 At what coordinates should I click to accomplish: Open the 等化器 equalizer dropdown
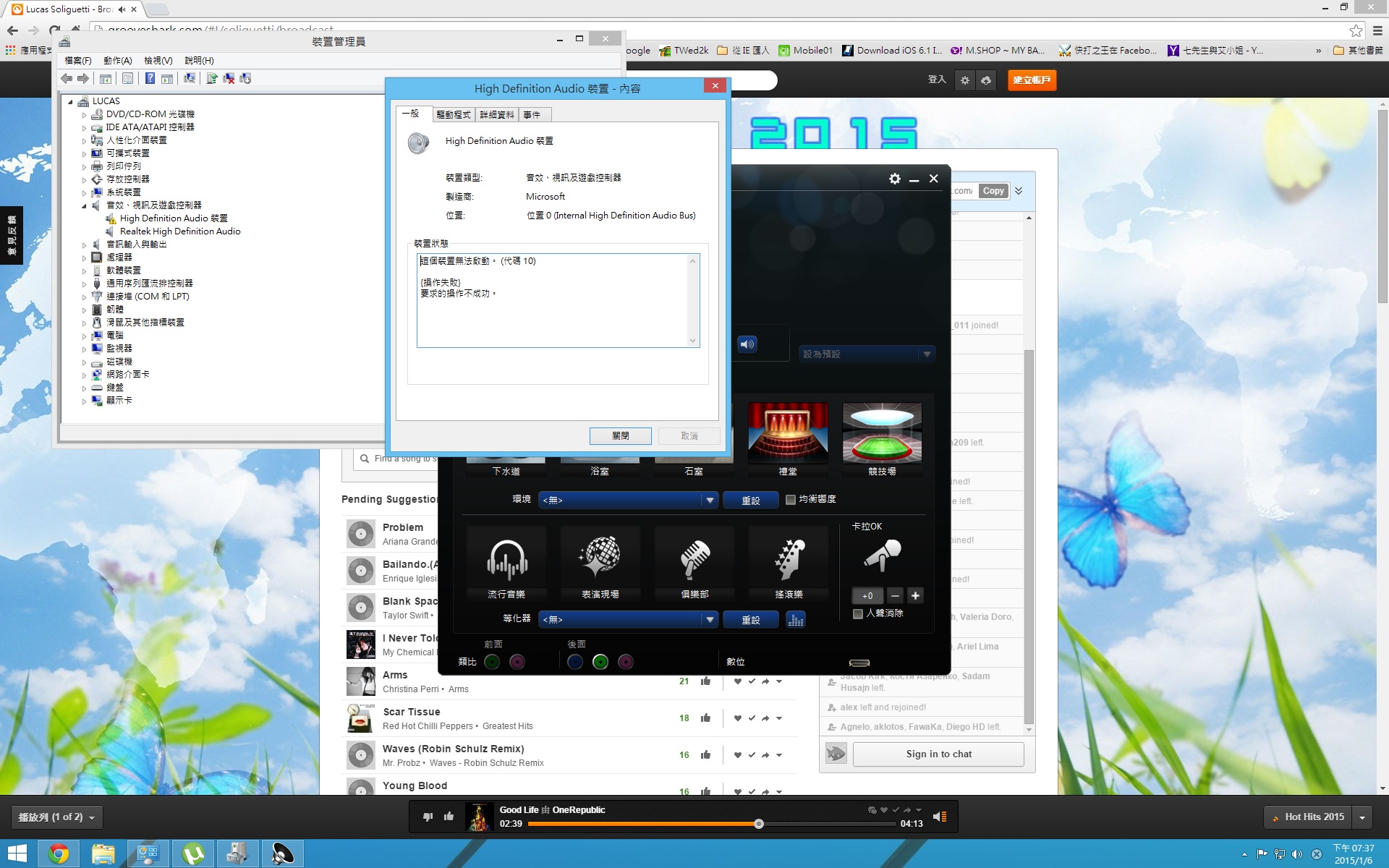pyautogui.click(x=628, y=620)
